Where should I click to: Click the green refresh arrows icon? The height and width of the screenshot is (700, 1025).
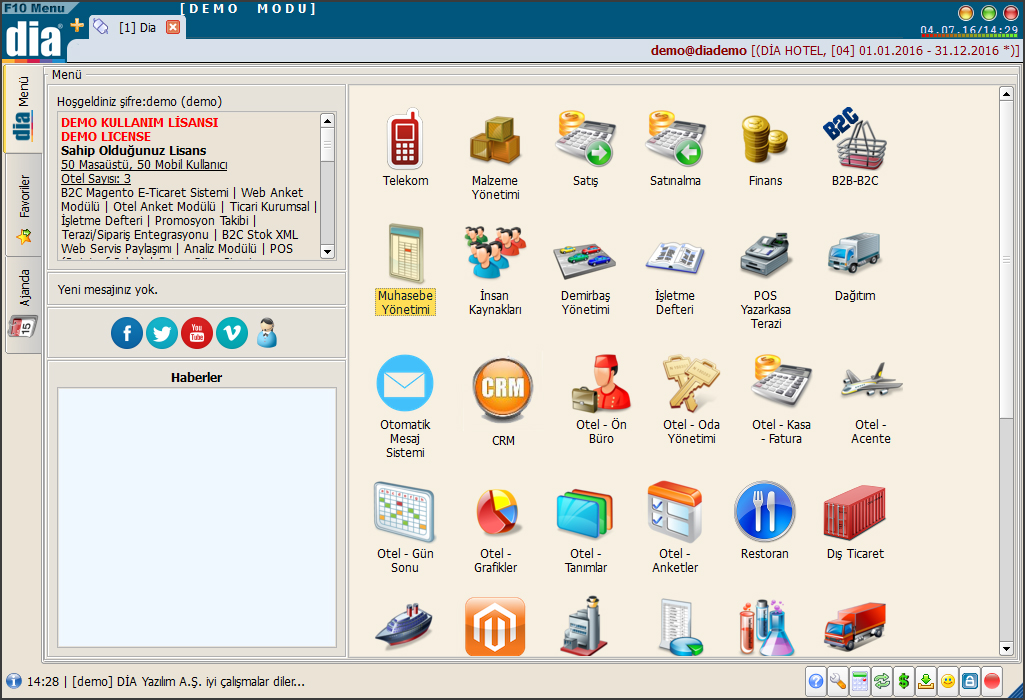click(882, 682)
